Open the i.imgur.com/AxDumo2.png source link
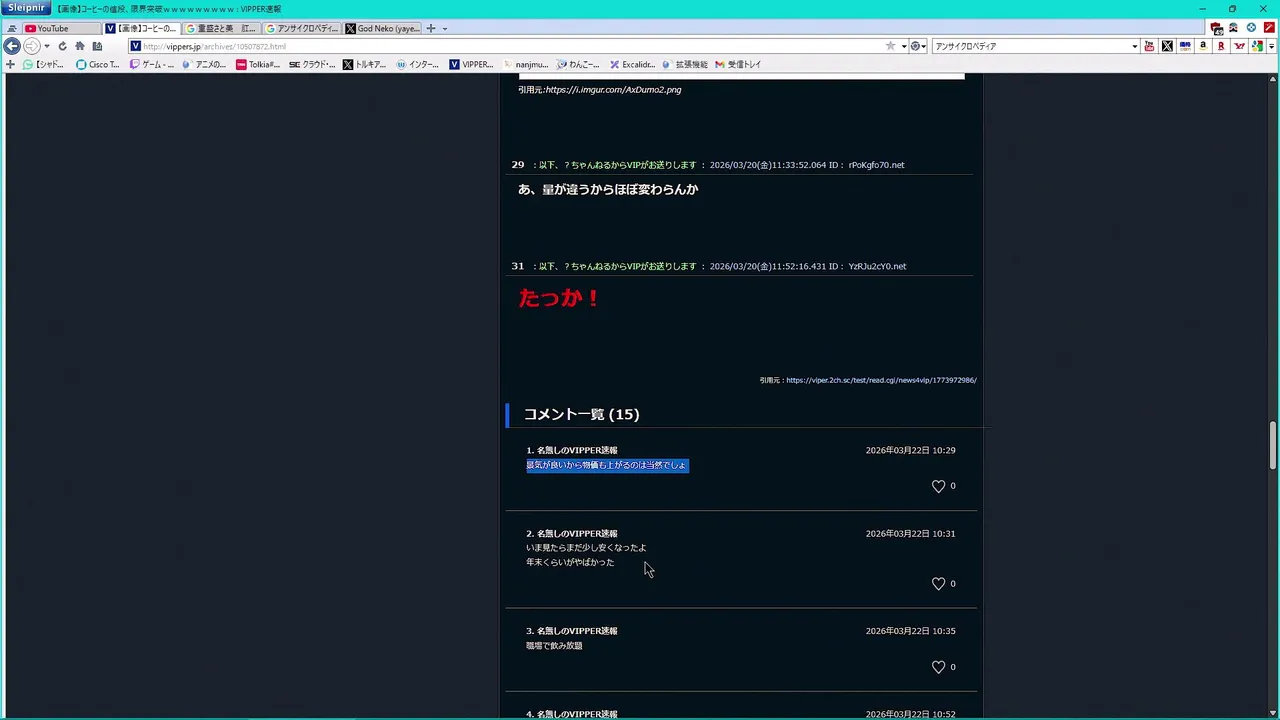The width and height of the screenshot is (1280, 720). tap(613, 89)
